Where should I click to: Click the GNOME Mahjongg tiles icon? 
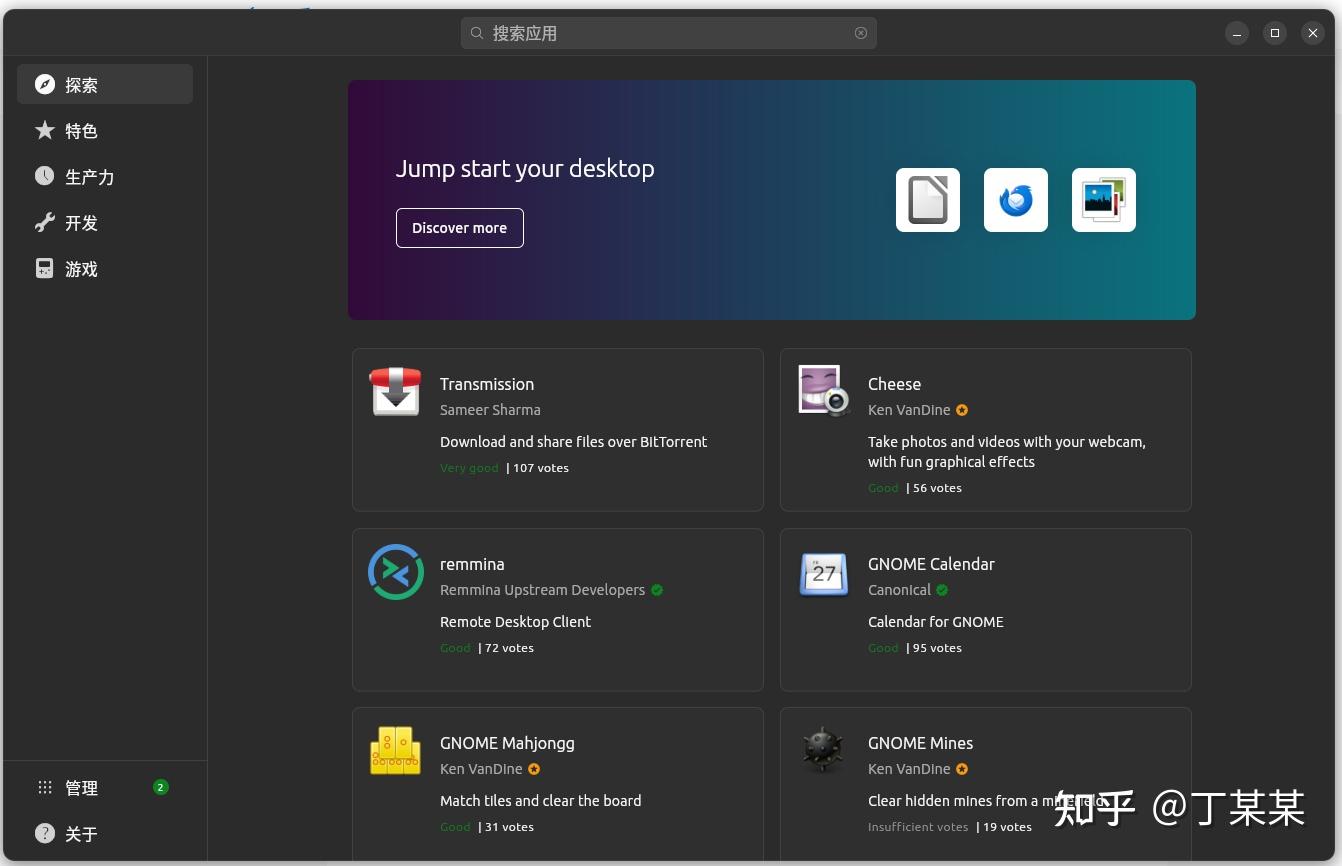coord(395,750)
